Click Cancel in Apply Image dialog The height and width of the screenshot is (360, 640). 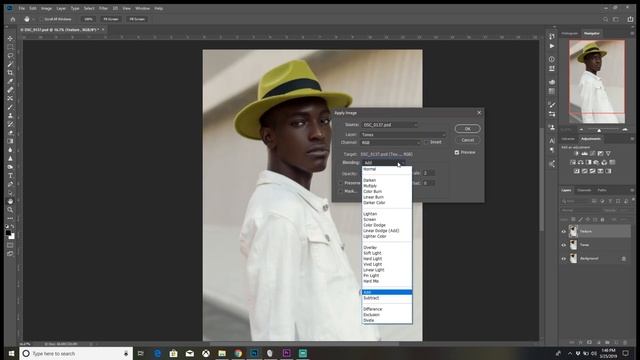[x=467, y=140]
